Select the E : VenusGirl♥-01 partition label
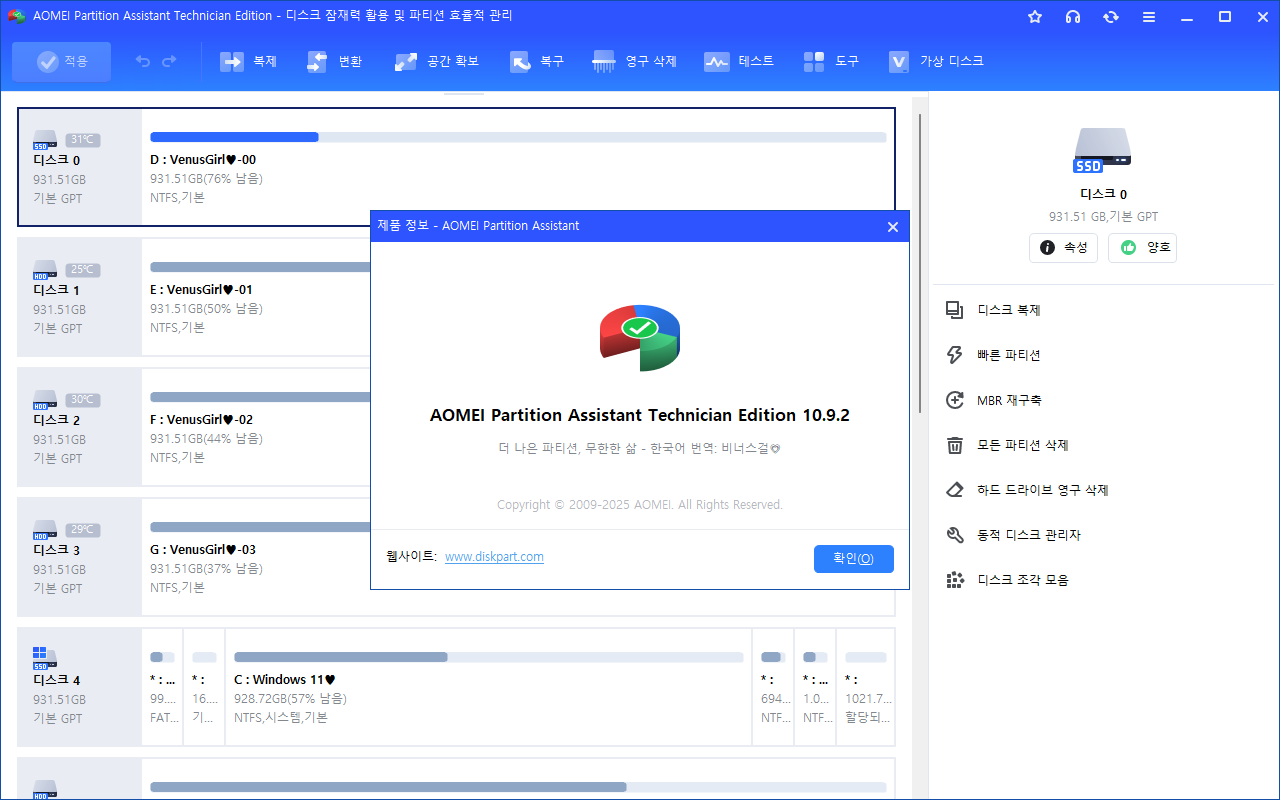1280x800 pixels. point(202,290)
